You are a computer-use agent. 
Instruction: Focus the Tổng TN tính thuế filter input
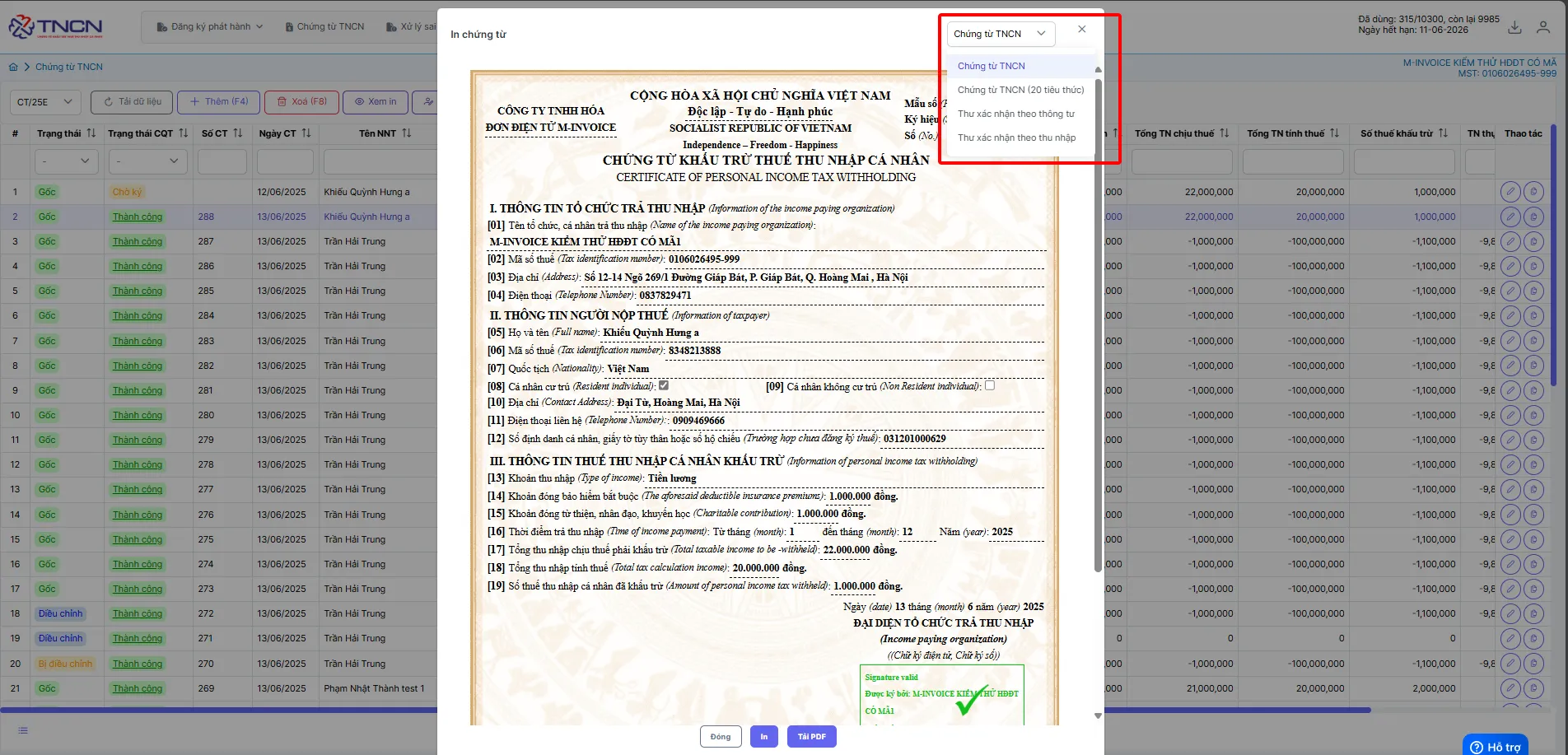tap(1293, 161)
